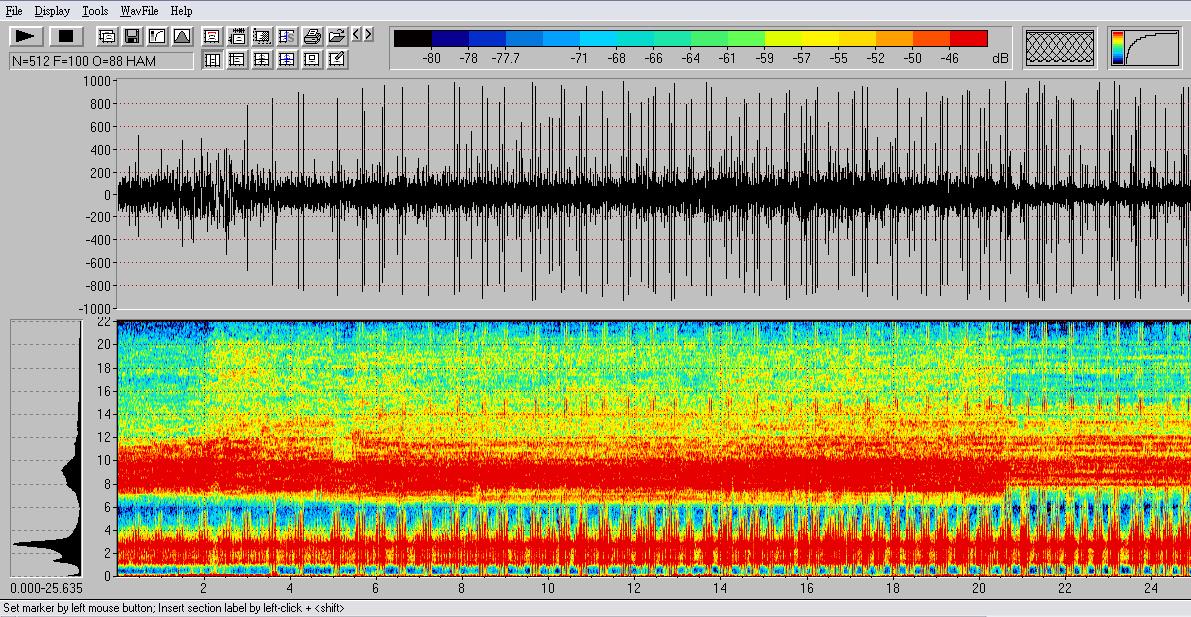
Task: Click the crosshatch window pattern button
Action: coord(1060,47)
